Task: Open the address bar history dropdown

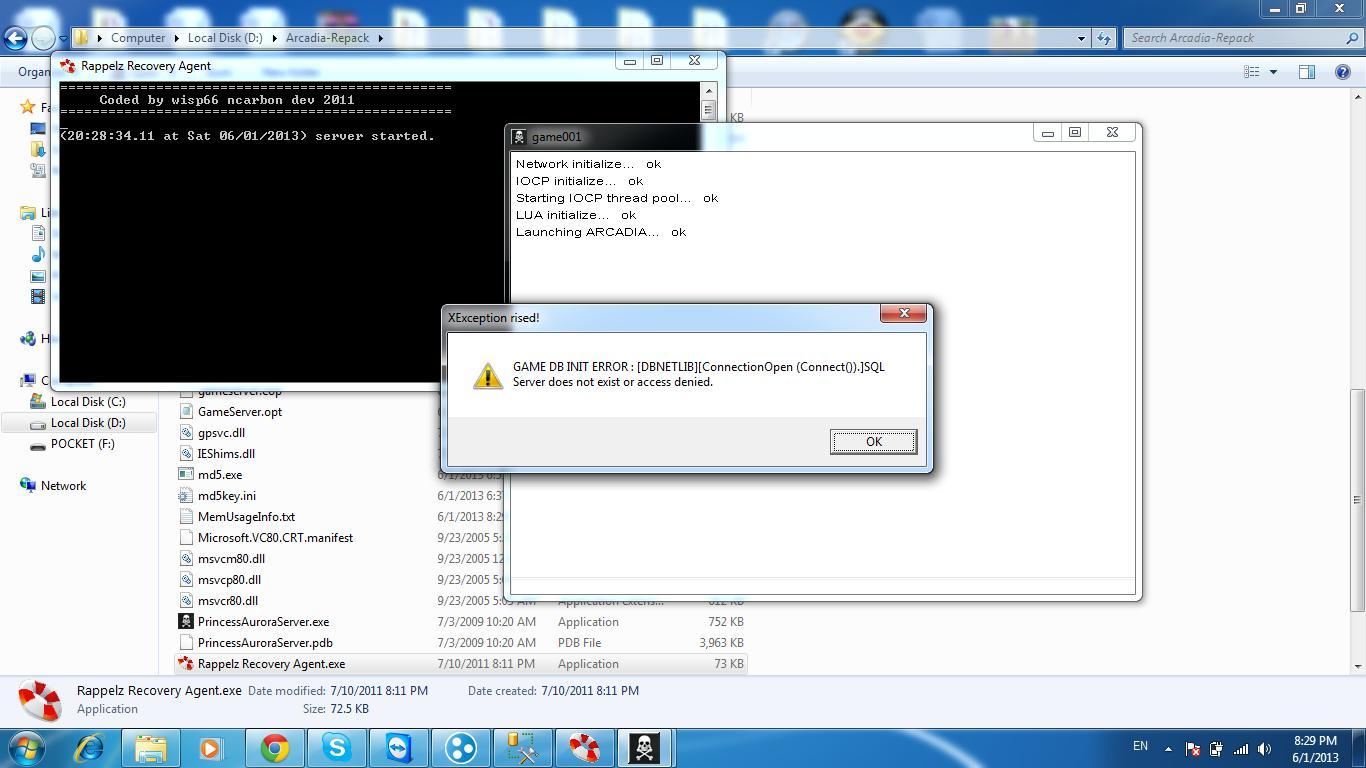Action: click(1081, 38)
